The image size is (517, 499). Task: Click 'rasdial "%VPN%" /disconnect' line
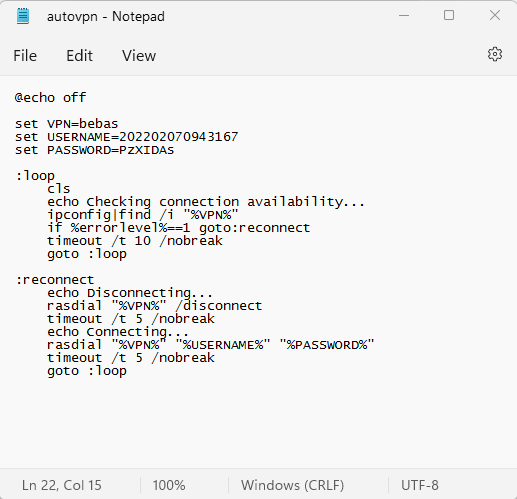click(x=154, y=306)
